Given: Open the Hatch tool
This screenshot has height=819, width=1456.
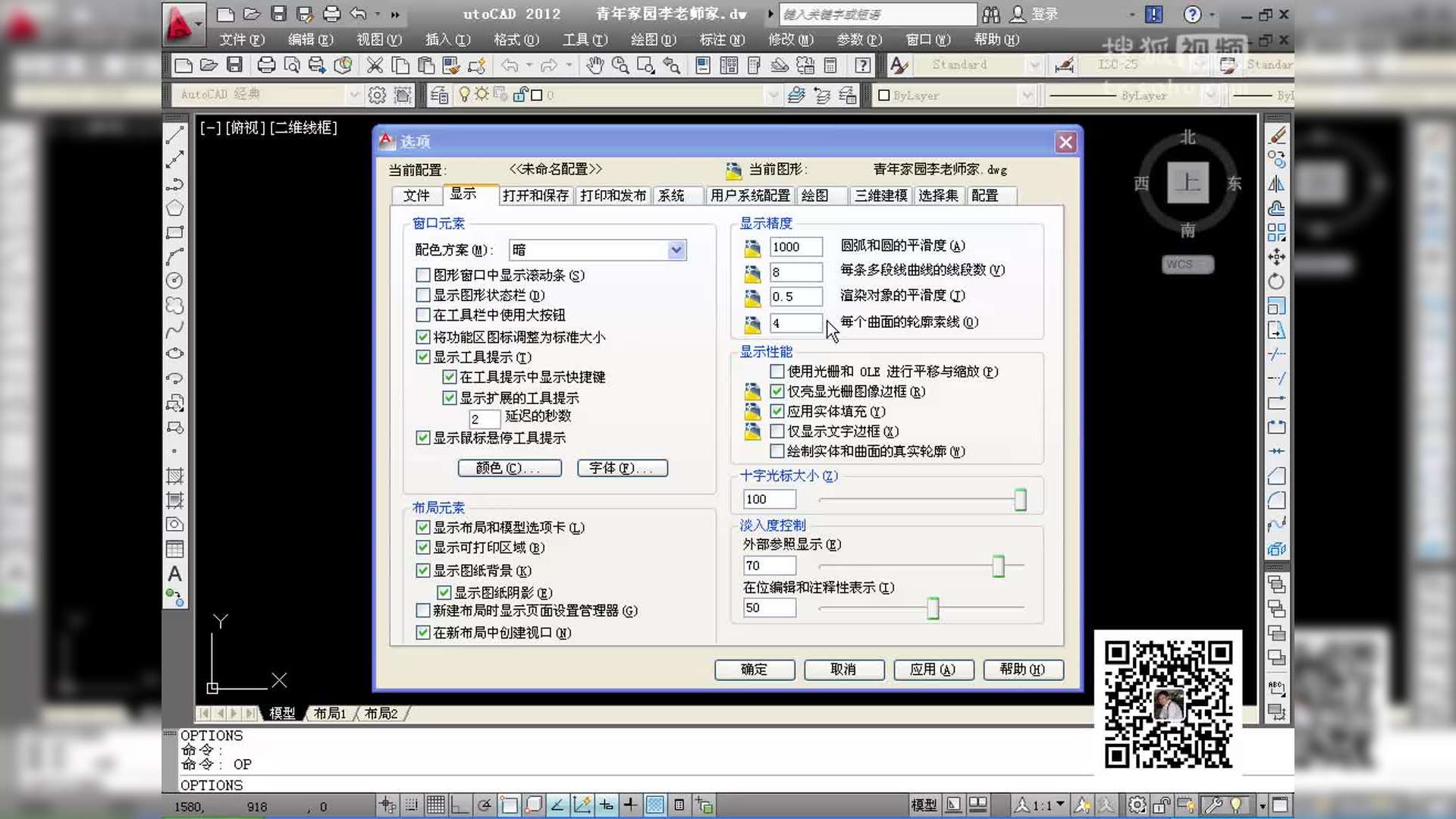Looking at the screenshot, I should coord(174,475).
